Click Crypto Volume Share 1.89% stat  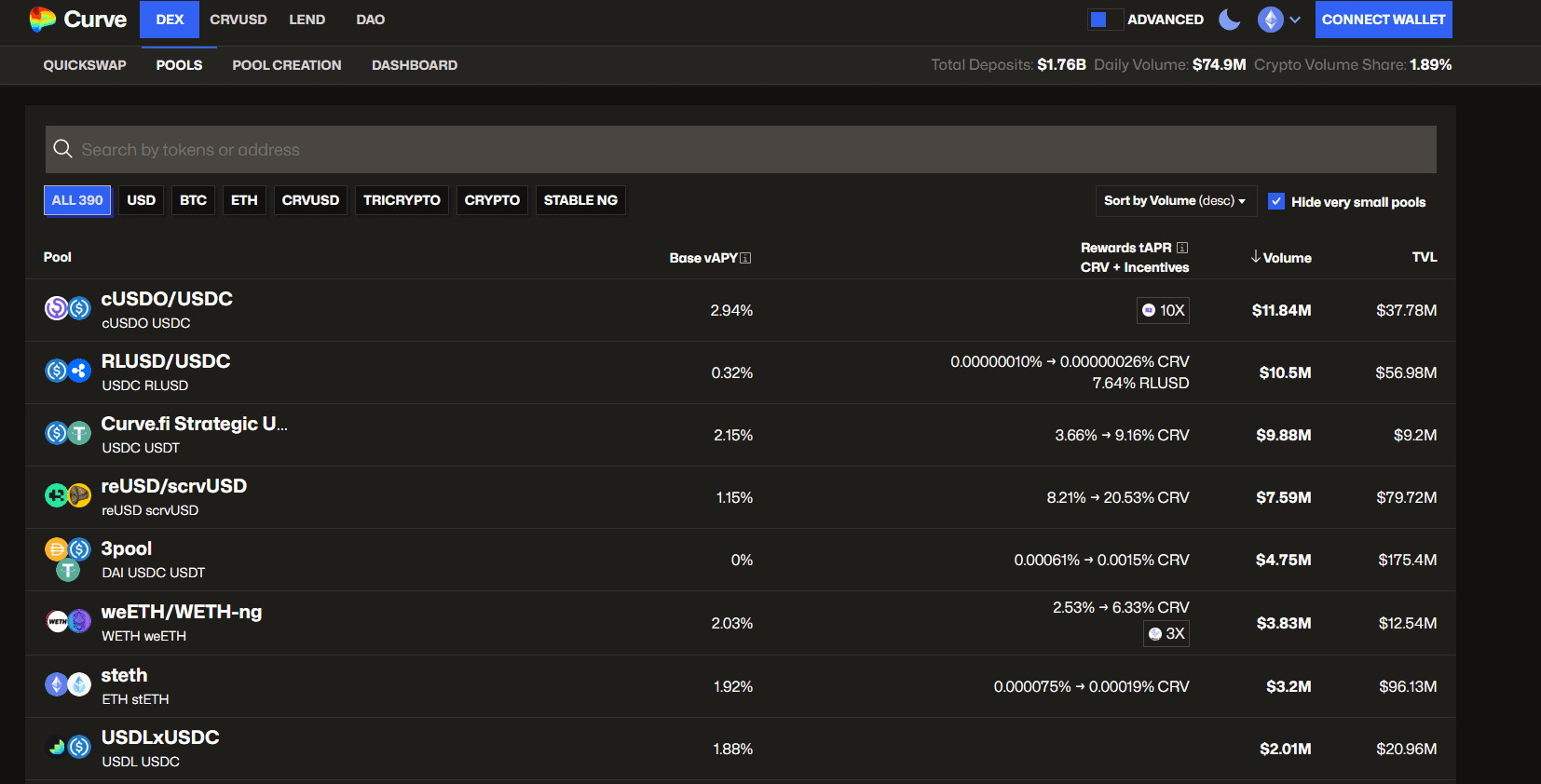tap(1353, 64)
